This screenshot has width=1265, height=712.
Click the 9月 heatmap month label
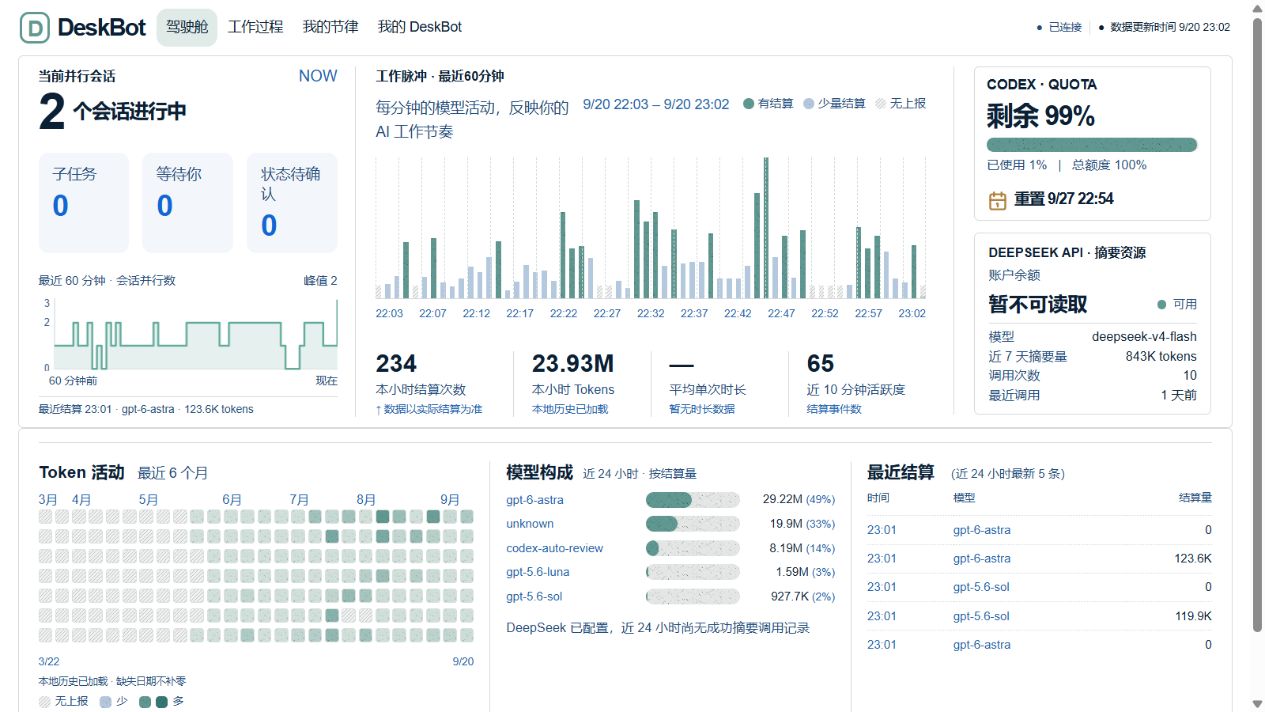(x=450, y=500)
